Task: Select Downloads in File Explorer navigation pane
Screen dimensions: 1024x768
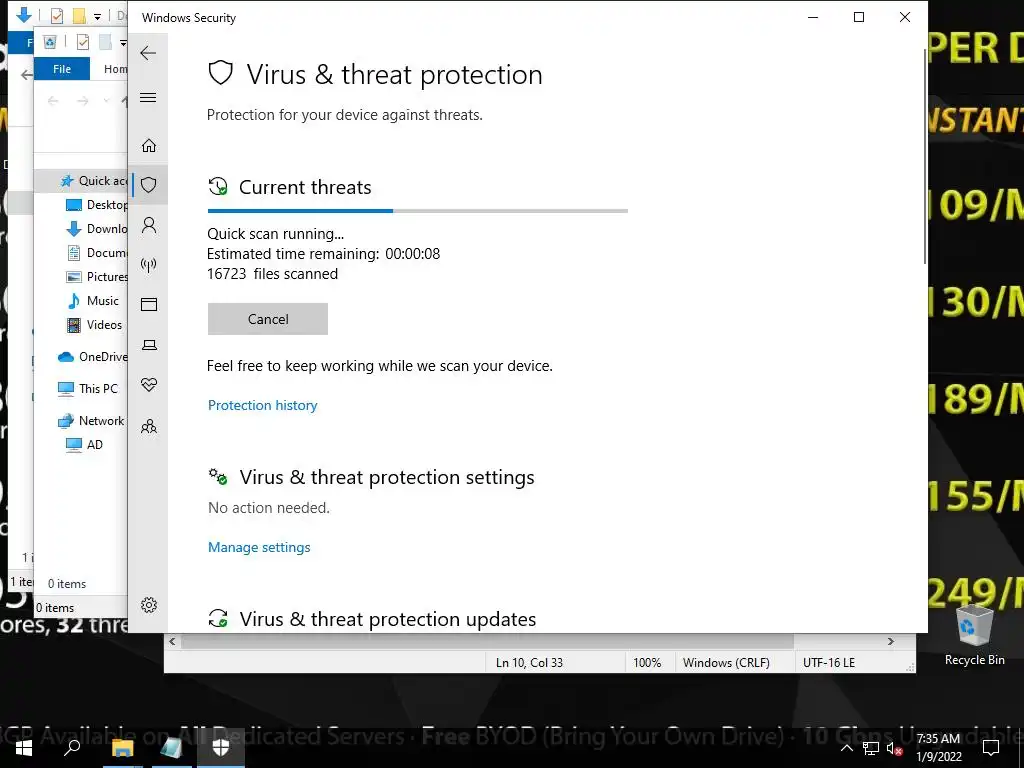Action: tap(97, 229)
